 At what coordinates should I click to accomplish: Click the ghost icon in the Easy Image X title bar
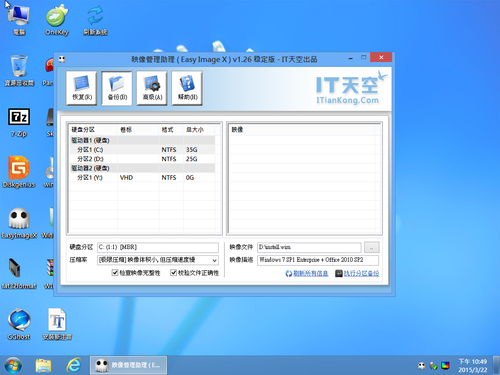point(62,59)
